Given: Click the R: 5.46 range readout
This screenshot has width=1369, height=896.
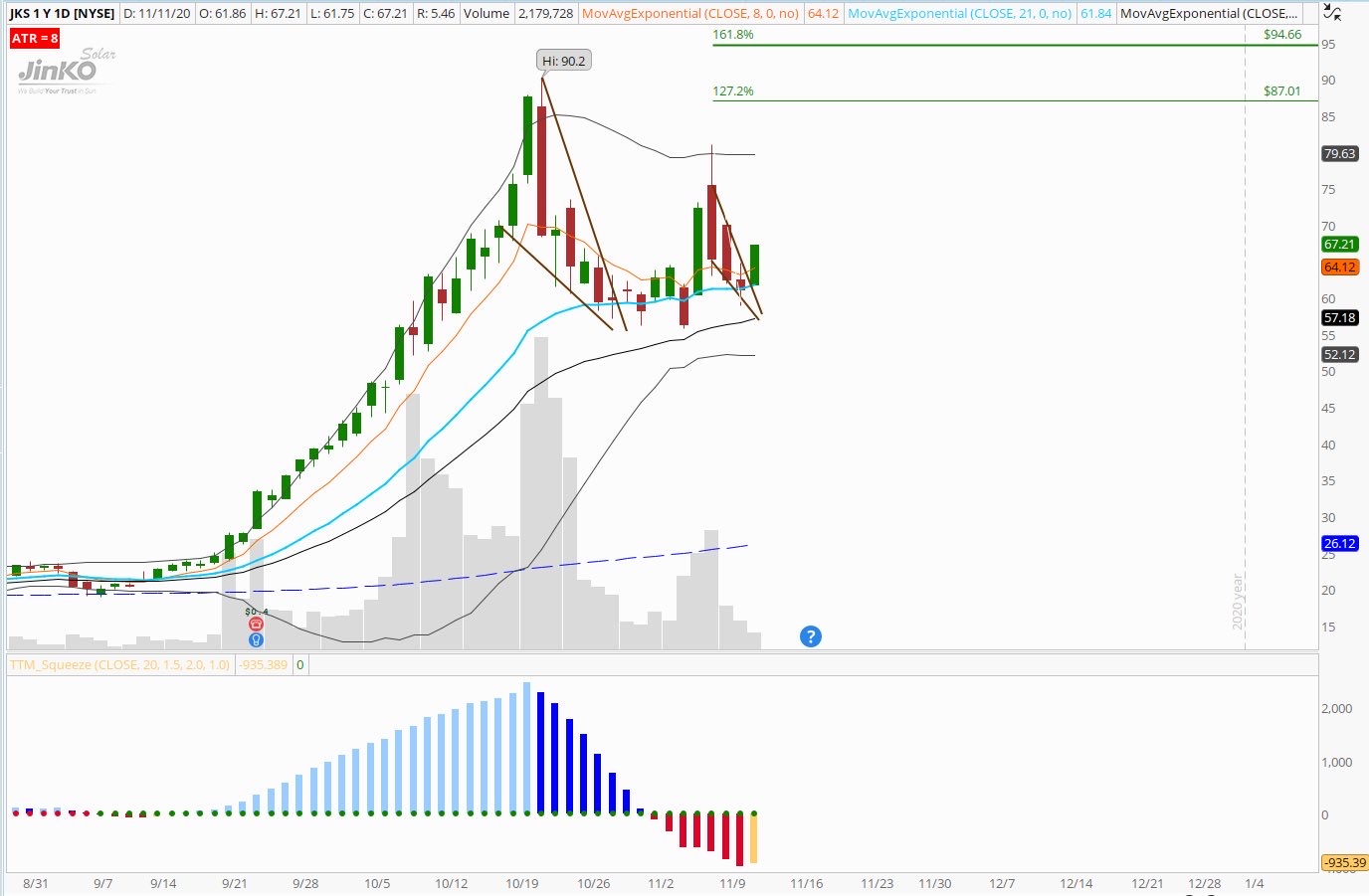Looking at the screenshot, I should pyautogui.click(x=435, y=13).
